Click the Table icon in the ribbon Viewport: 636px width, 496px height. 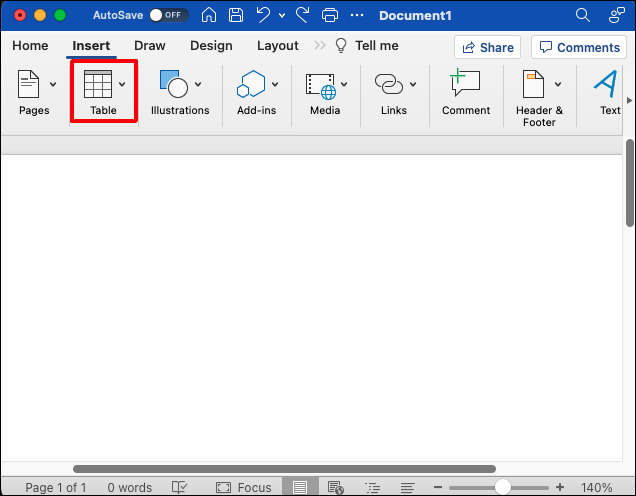[x=98, y=84]
